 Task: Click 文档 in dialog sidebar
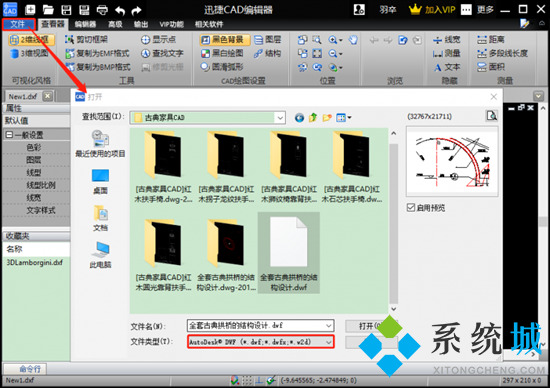[x=100, y=218]
